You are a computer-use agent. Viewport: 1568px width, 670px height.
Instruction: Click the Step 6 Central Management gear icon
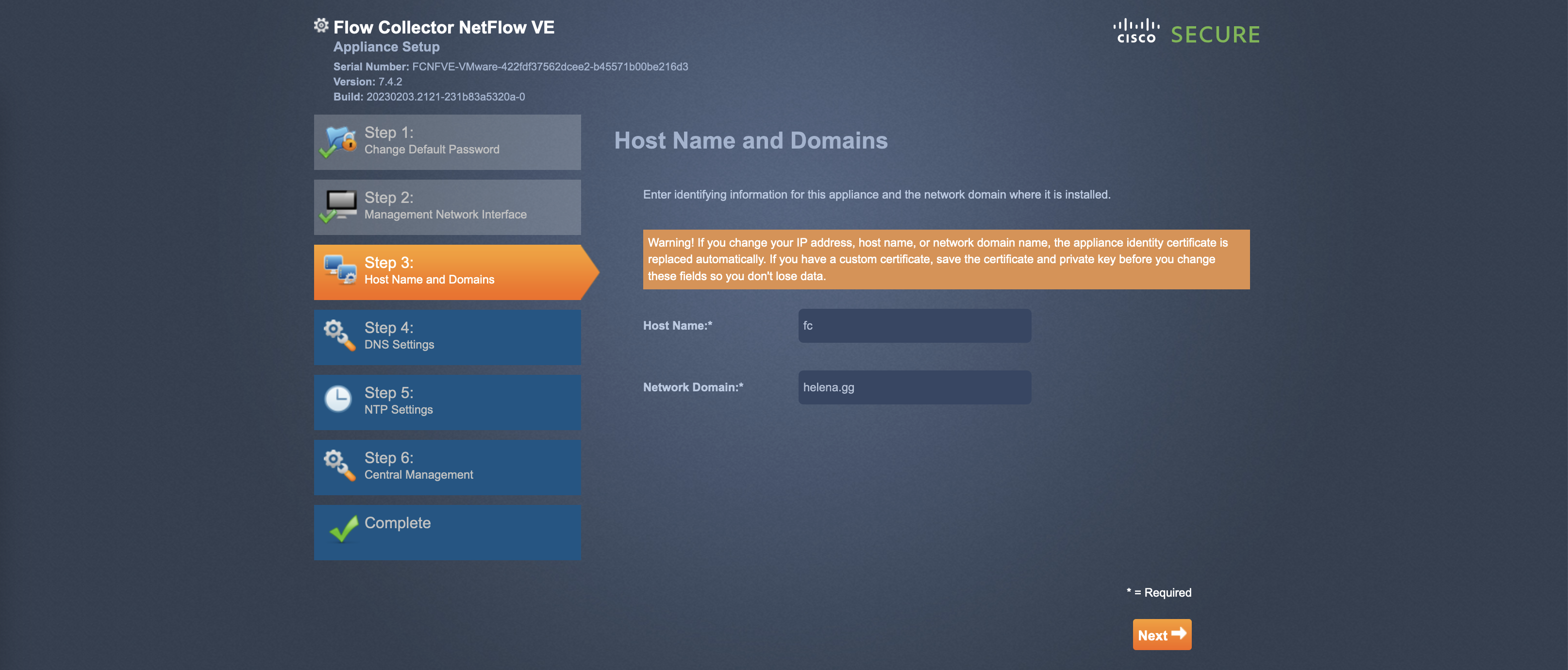[339, 466]
